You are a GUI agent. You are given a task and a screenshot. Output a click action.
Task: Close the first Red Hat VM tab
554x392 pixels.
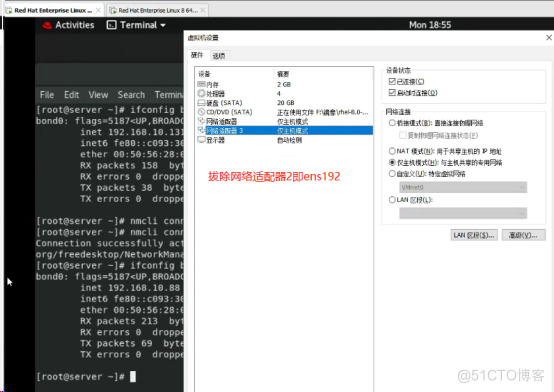(98, 11)
